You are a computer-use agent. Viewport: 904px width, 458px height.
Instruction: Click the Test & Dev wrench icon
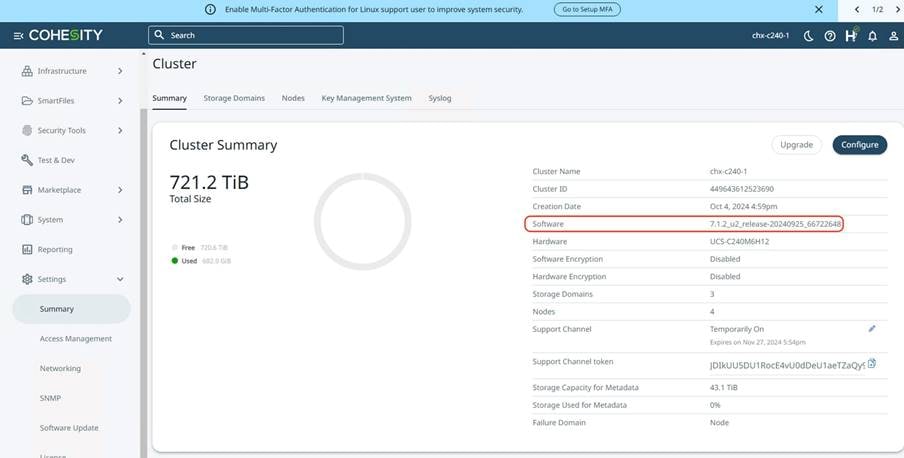point(27,160)
